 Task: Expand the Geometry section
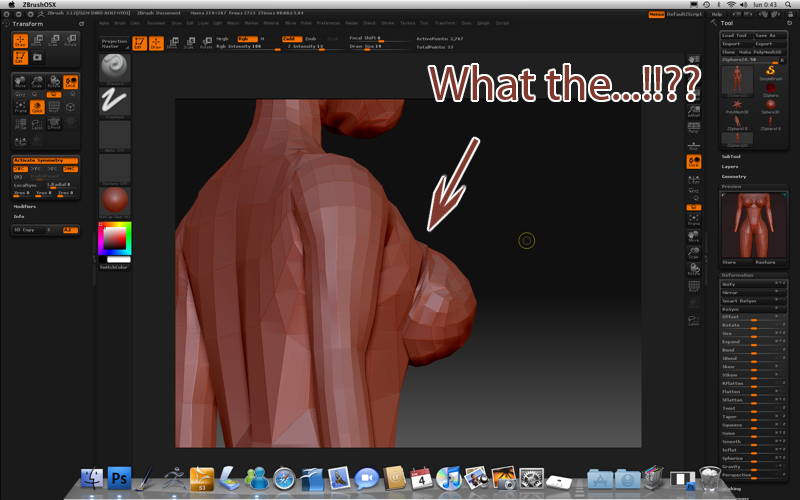coord(734,177)
